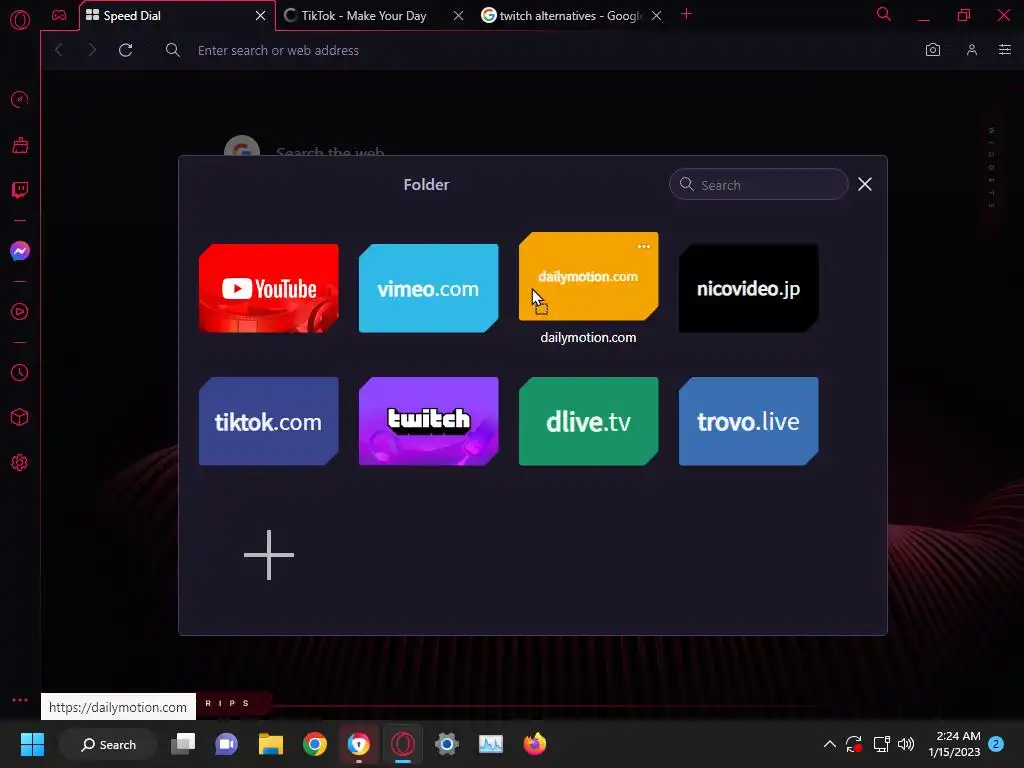Open dailymotion tile three-dots options
This screenshot has width=1024, height=768.
click(643, 246)
